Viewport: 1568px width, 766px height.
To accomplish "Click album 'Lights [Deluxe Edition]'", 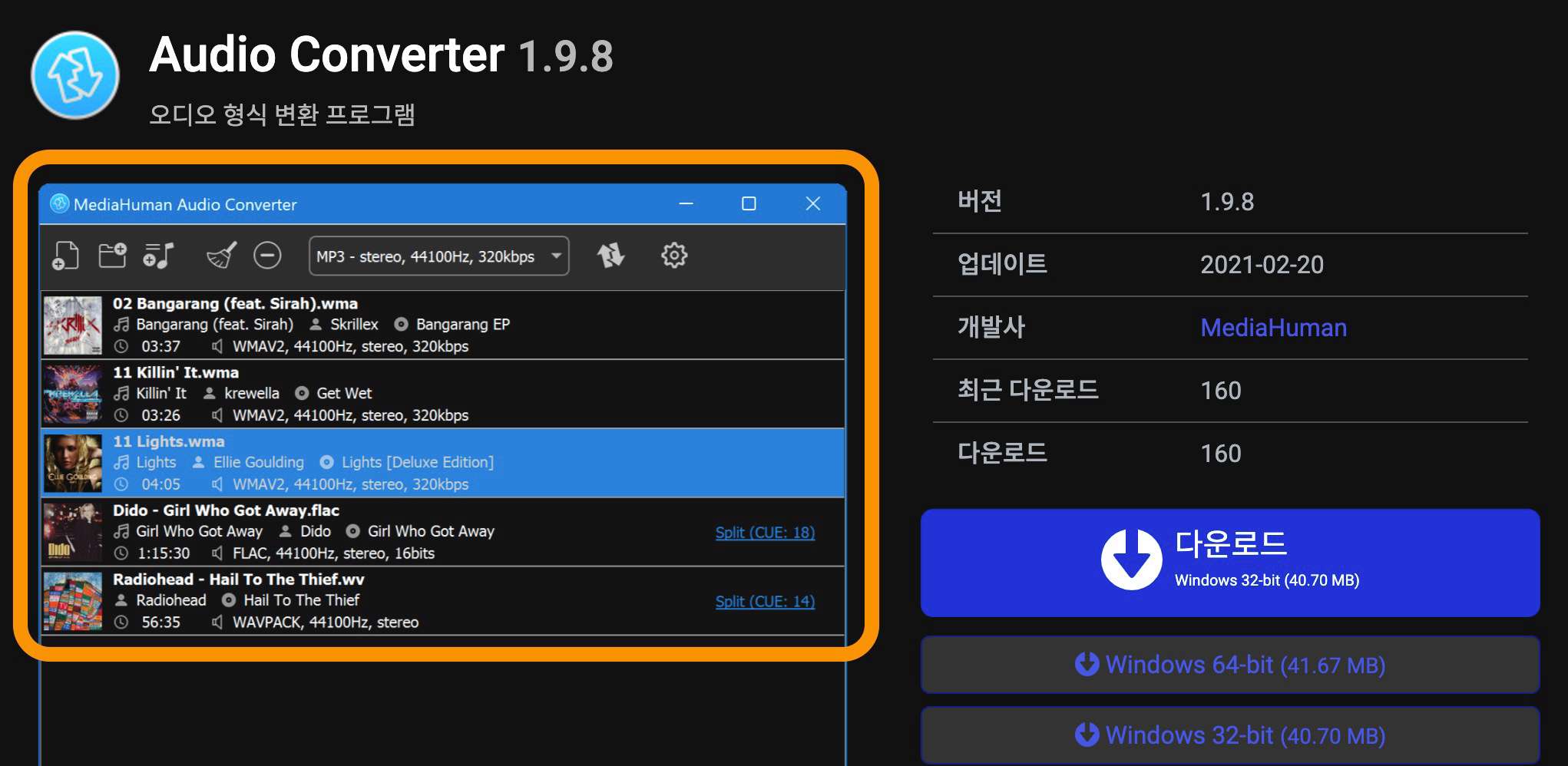I will point(418,463).
